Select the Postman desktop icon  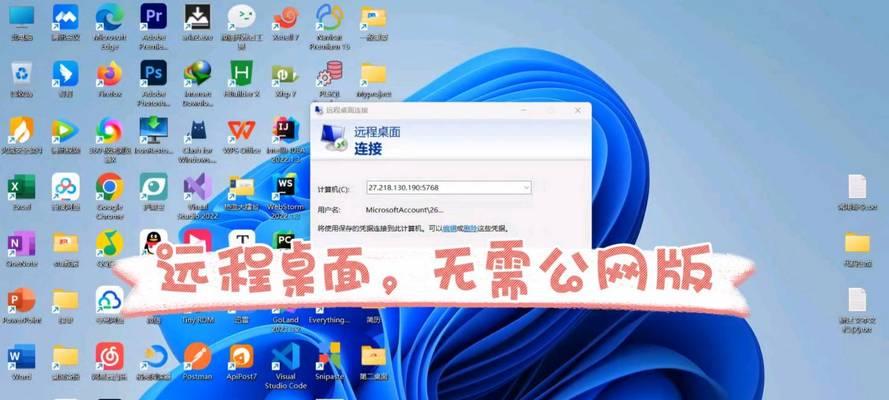tap(197, 357)
